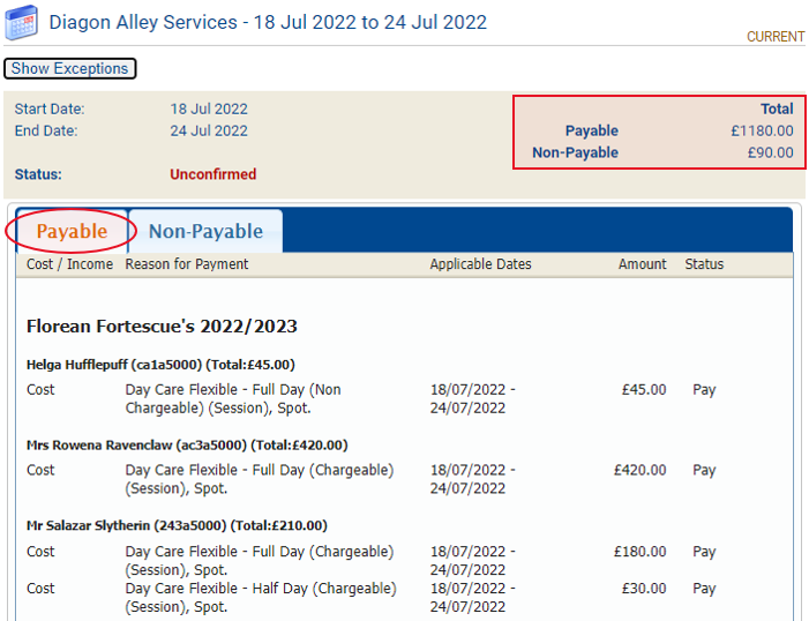Click Pay status on the £45.00 row
This screenshot has width=809, height=621.
[x=704, y=390]
